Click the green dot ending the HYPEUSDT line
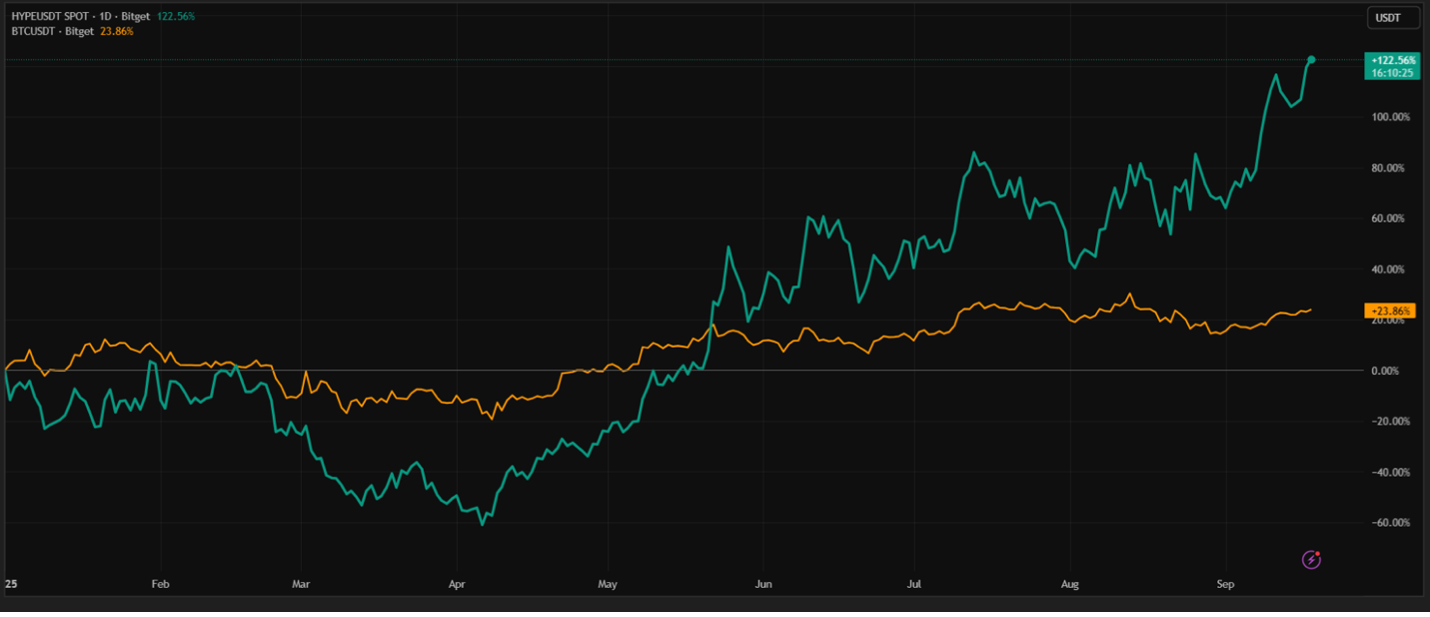This screenshot has height=617, width=1430. coord(1311,60)
